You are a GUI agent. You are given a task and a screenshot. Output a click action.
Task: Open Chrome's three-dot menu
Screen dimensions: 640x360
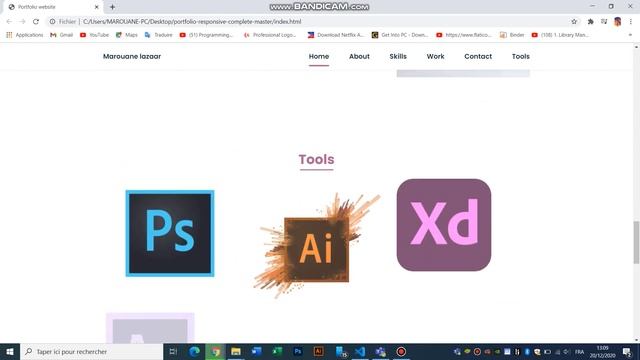(x=631, y=22)
